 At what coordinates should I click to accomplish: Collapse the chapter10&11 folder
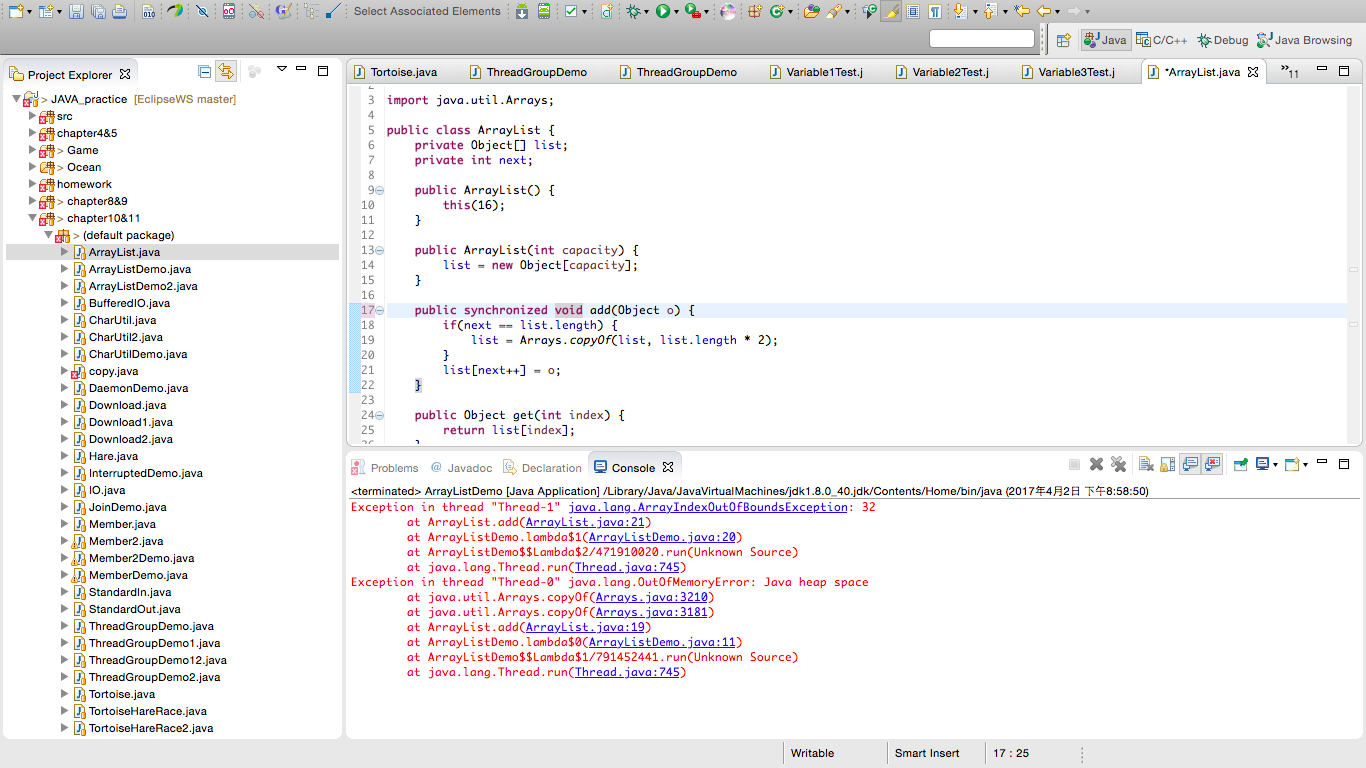(32, 218)
